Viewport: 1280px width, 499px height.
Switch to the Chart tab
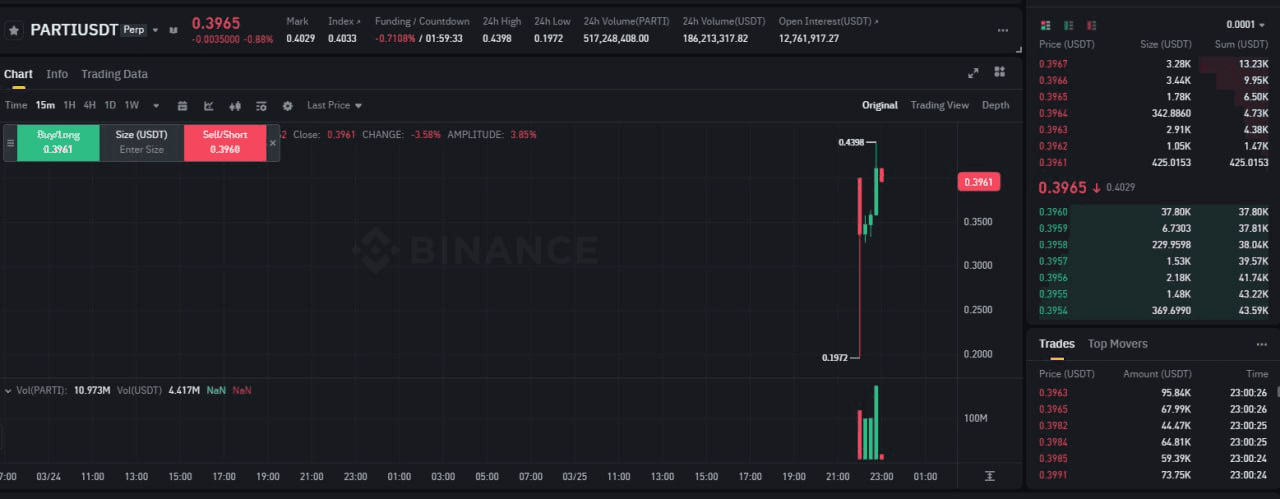(x=18, y=74)
